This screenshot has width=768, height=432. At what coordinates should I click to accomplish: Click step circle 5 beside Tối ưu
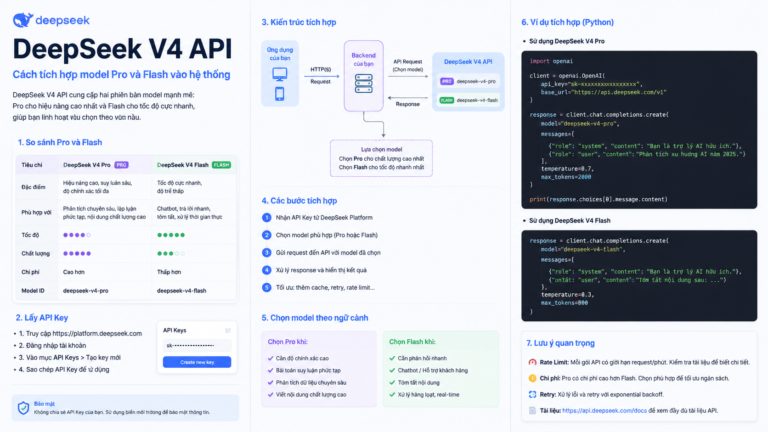pyautogui.click(x=266, y=288)
